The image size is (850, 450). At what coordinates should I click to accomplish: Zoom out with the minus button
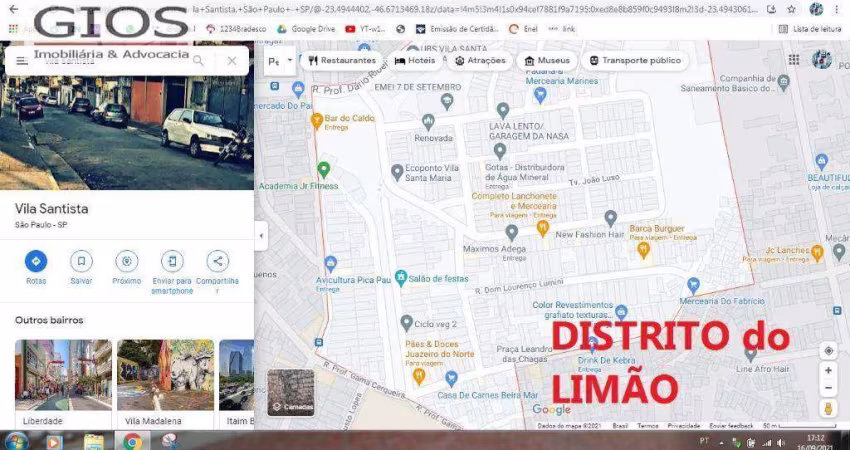(x=828, y=388)
